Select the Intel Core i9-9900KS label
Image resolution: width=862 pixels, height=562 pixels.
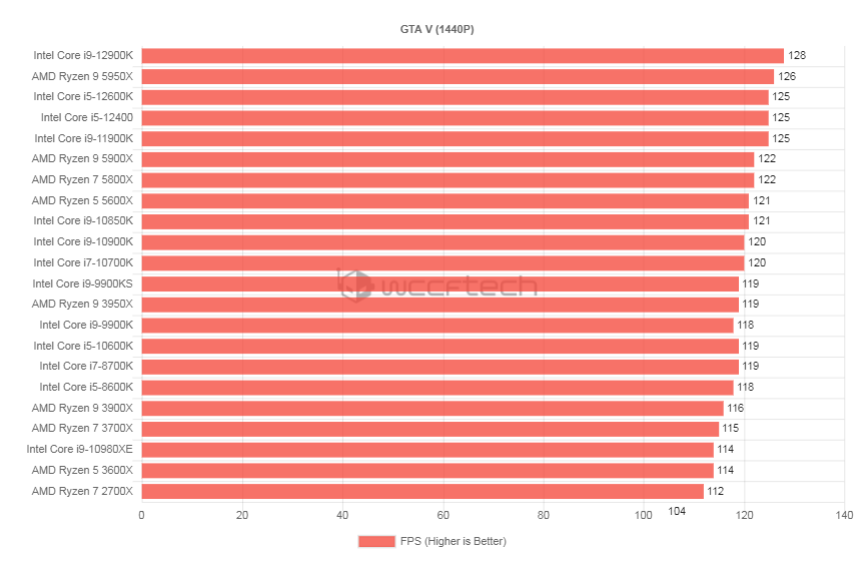[x=82, y=283]
